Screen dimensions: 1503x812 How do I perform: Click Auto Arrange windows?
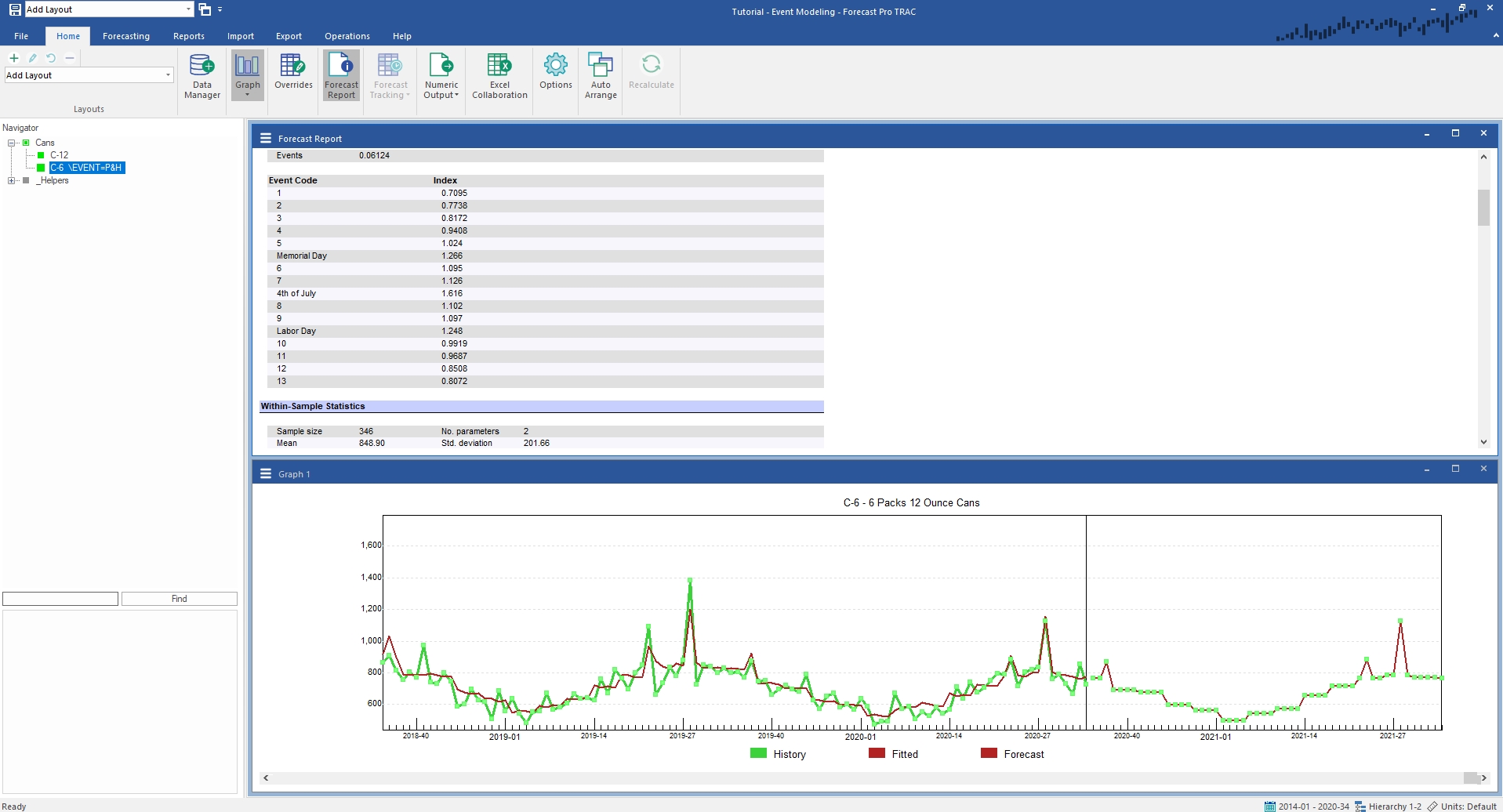[x=601, y=76]
